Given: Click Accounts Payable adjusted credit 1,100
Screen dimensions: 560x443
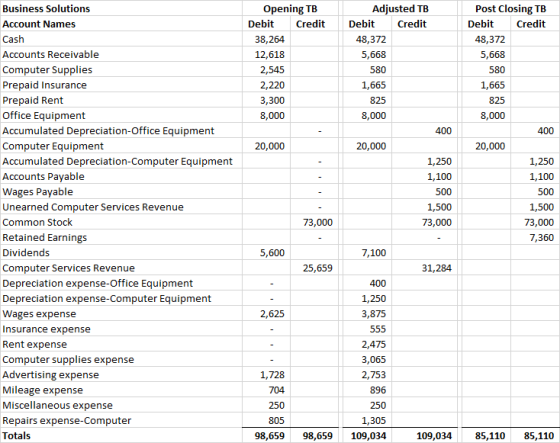Looking at the screenshot, I should [439, 176].
